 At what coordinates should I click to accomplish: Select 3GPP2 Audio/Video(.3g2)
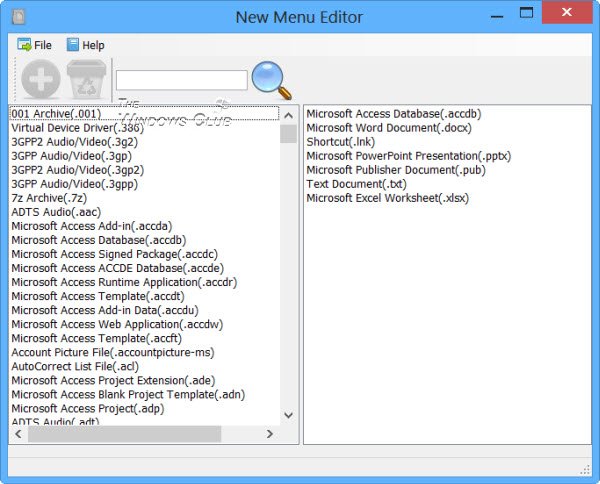pyautogui.click(x=75, y=142)
